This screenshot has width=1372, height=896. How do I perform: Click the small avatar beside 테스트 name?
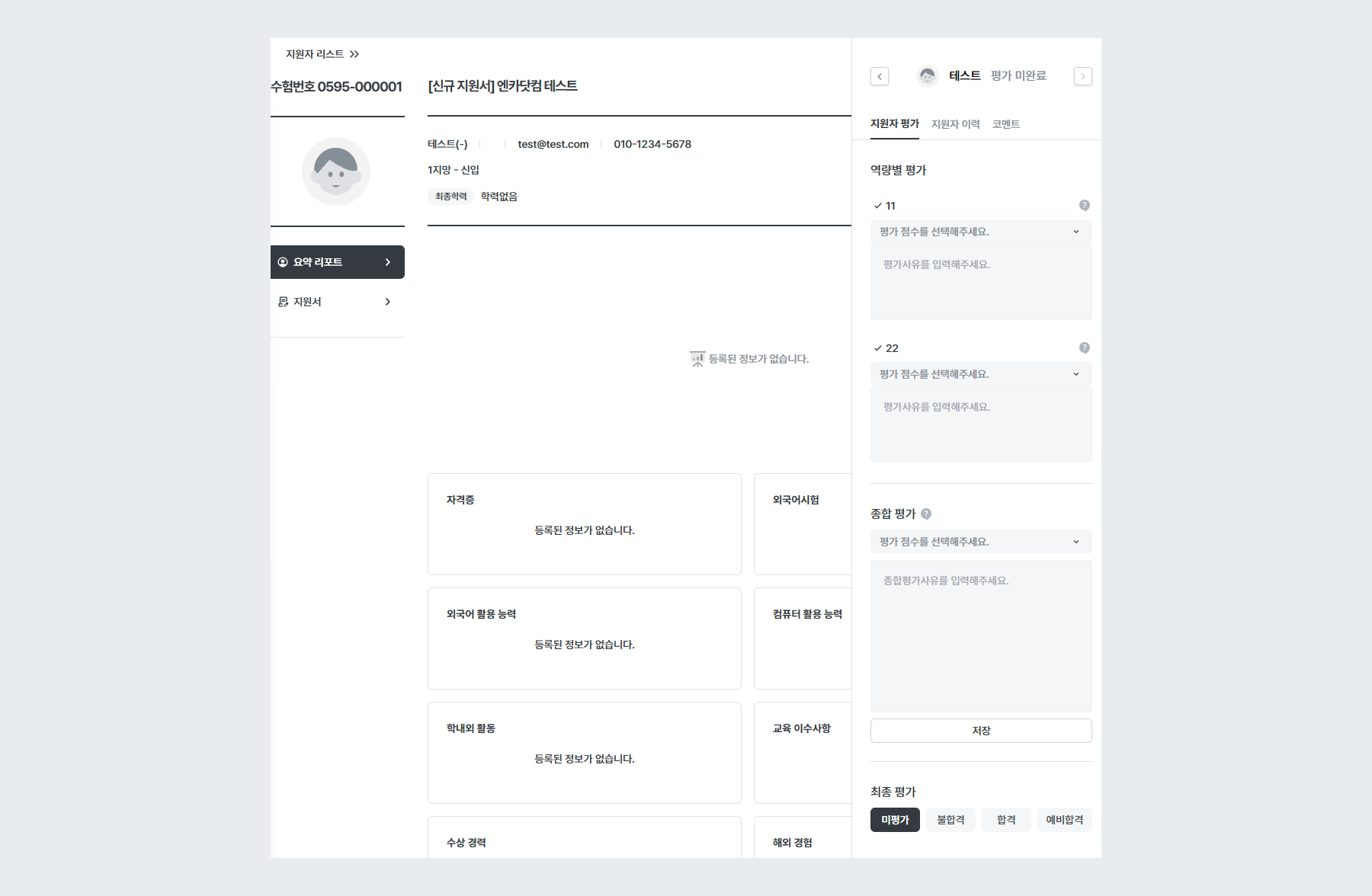[927, 75]
